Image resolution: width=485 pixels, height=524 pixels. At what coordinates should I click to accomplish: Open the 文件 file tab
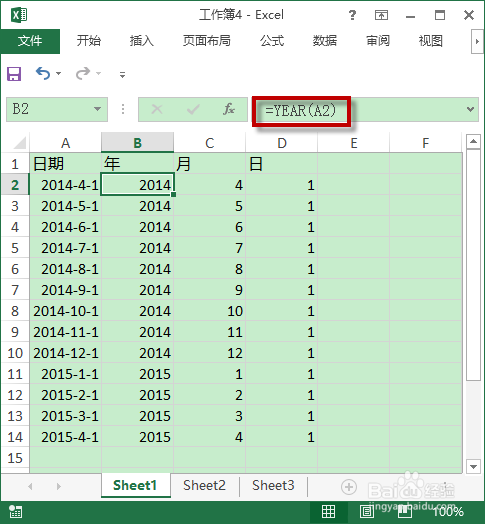(x=30, y=41)
